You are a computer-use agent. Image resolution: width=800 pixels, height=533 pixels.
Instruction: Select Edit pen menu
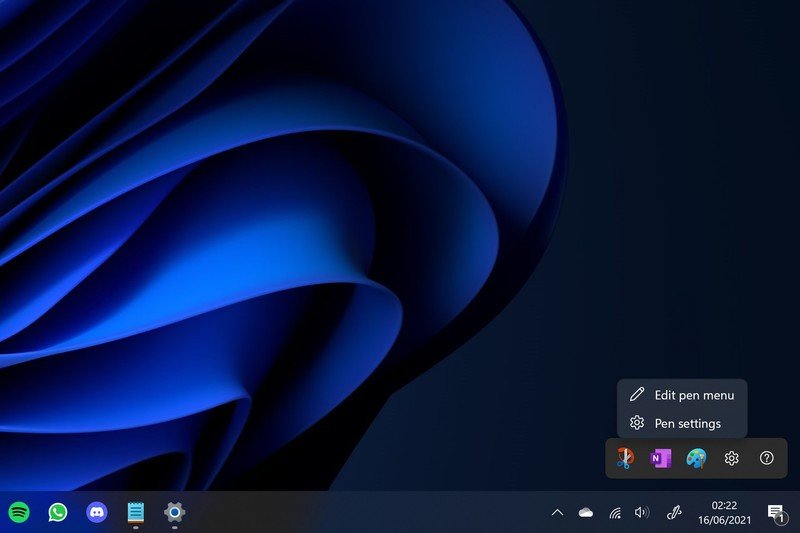(682, 395)
